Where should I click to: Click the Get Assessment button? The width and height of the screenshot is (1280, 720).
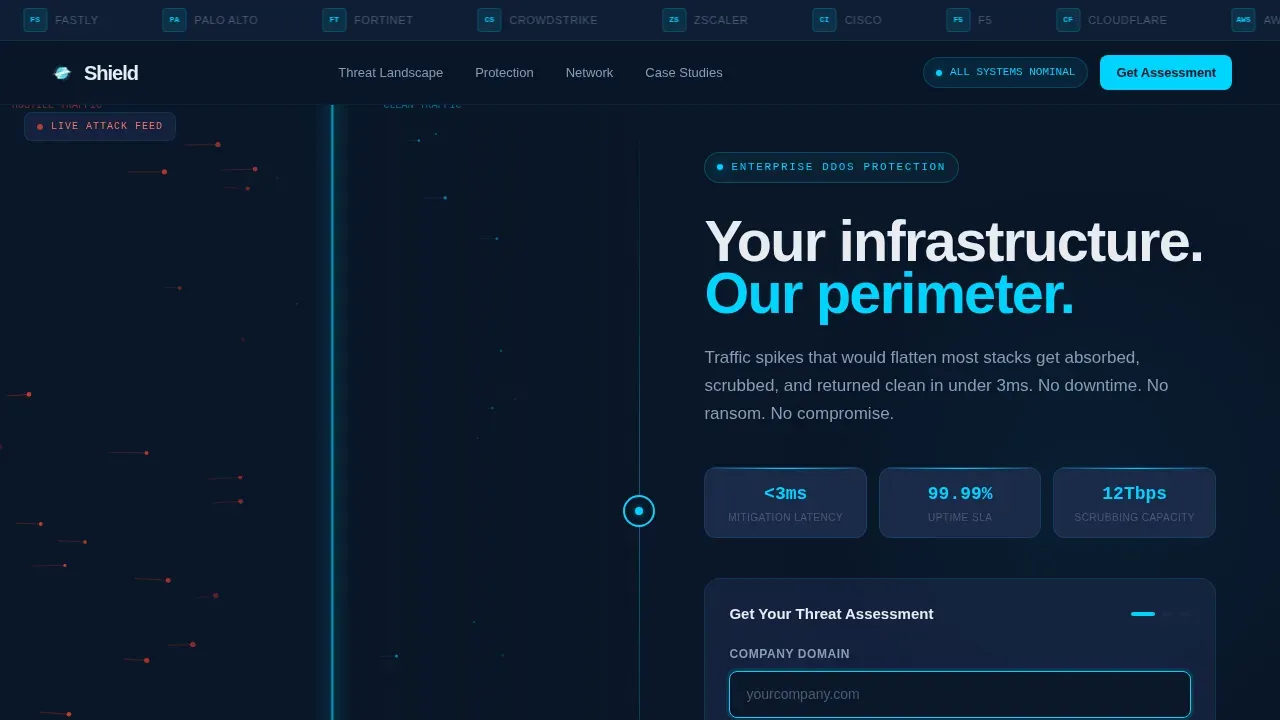tap(1166, 73)
